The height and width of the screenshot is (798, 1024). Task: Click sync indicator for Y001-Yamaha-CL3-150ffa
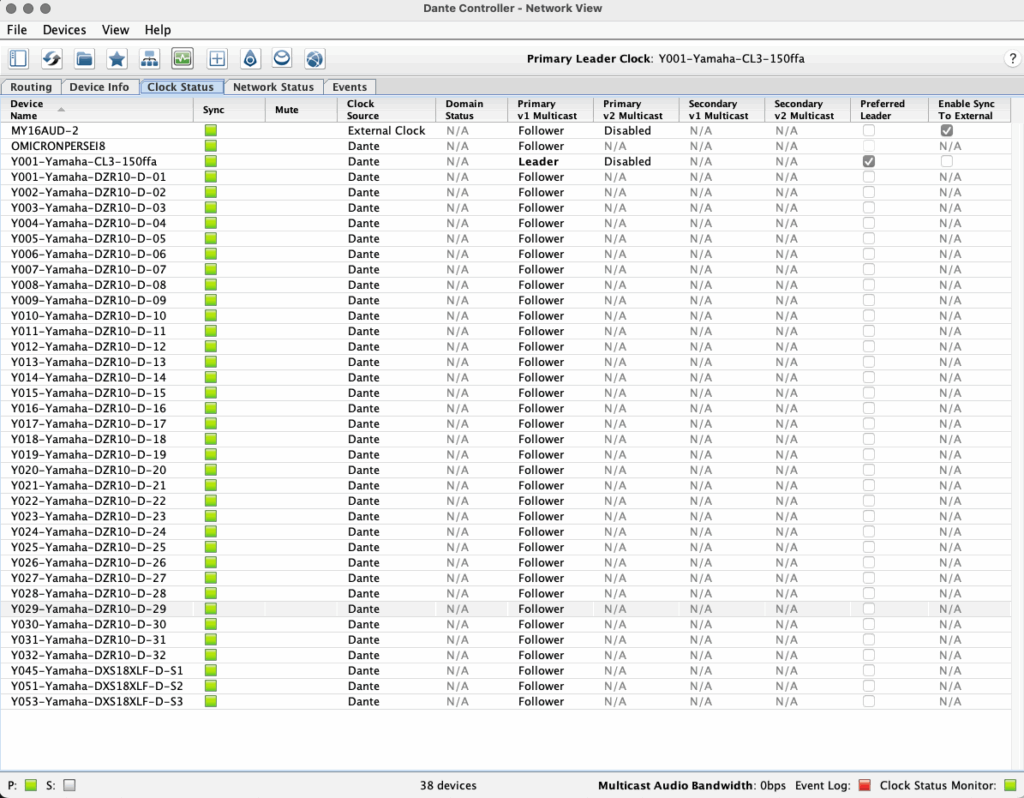click(210, 161)
